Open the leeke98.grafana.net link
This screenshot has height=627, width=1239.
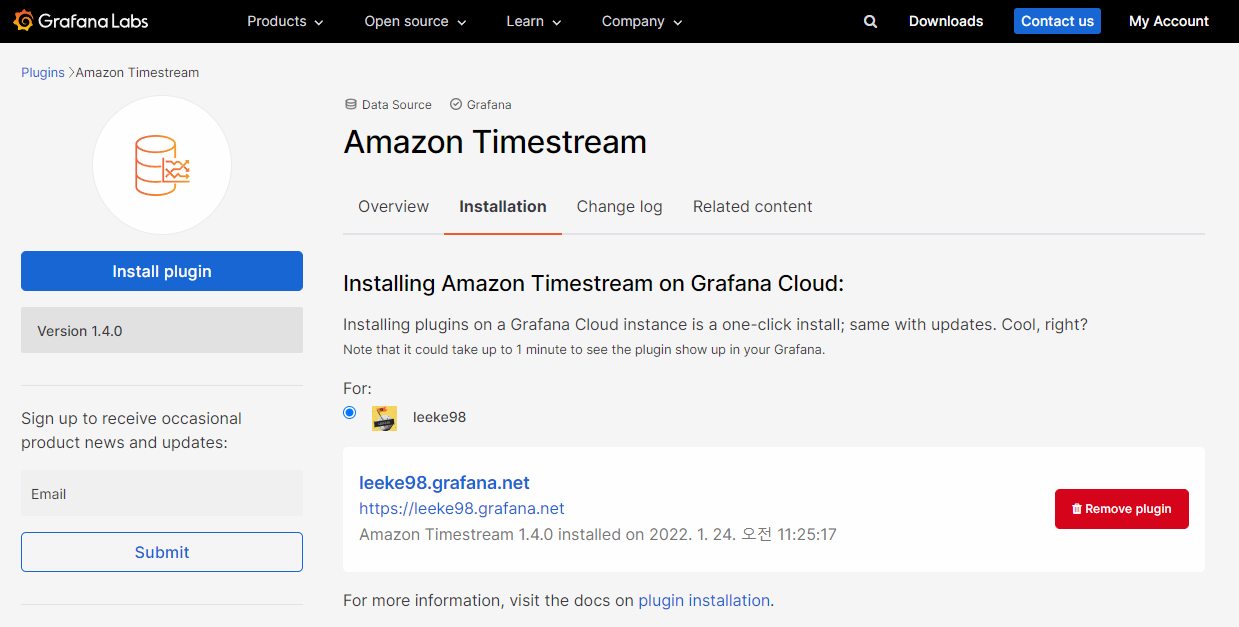click(444, 482)
